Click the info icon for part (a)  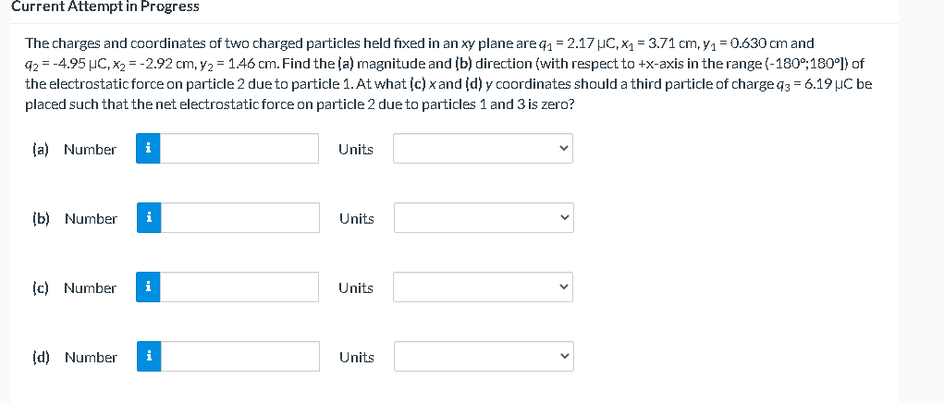[148, 149]
